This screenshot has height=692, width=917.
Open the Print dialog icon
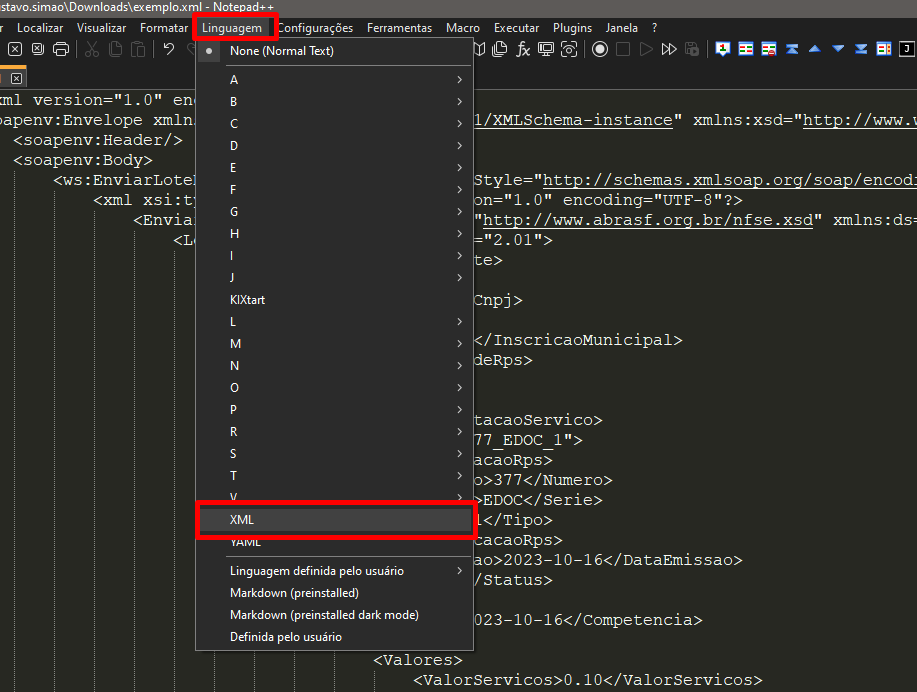tap(61, 49)
